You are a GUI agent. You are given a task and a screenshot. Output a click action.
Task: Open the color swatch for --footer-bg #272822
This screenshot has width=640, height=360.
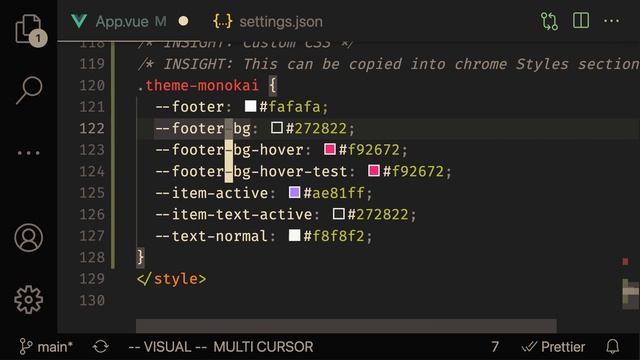click(x=277, y=128)
